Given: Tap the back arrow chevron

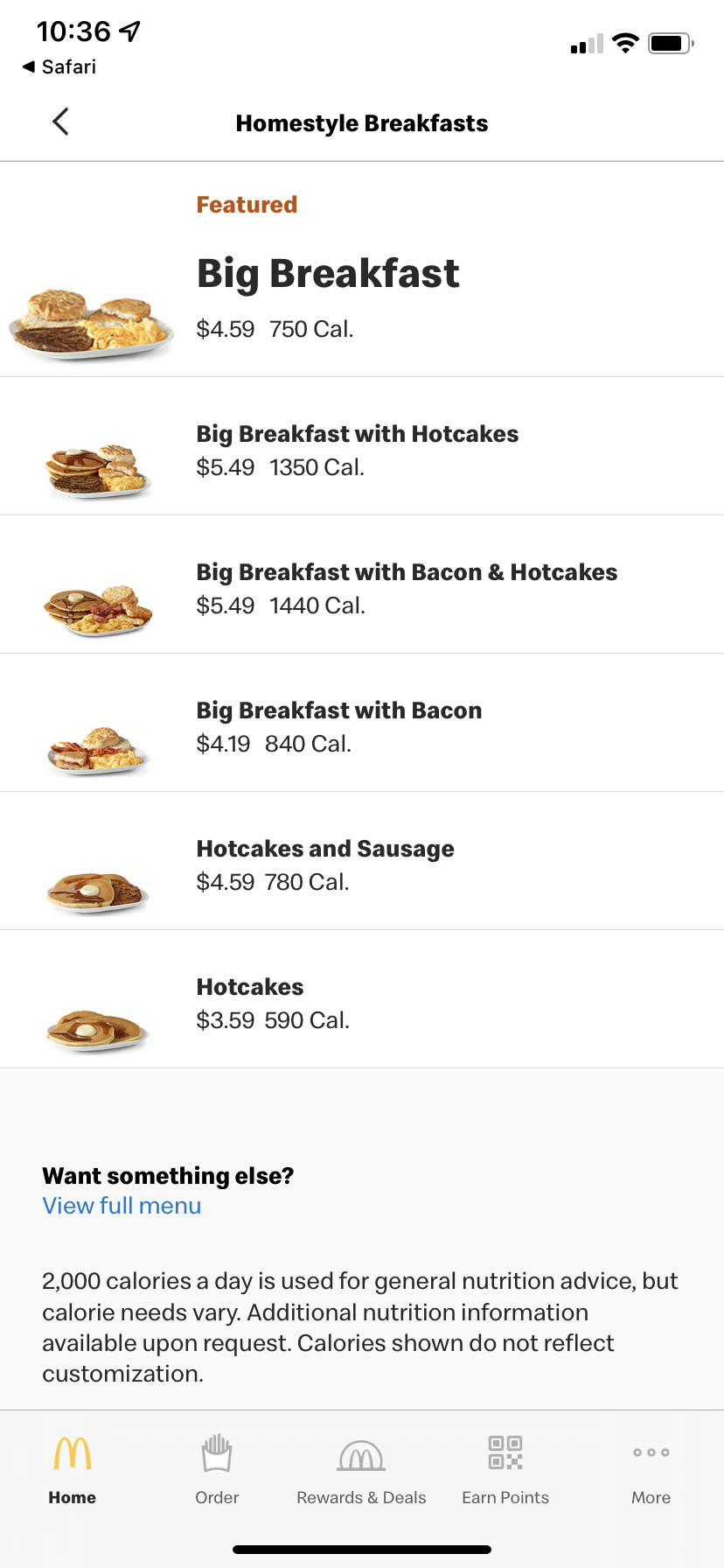Looking at the screenshot, I should (x=60, y=122).
